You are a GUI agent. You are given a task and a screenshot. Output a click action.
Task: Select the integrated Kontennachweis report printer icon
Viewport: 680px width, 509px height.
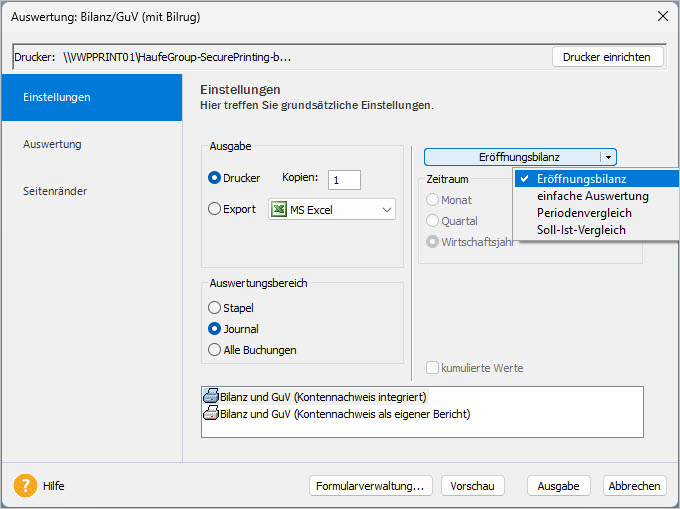coord(211,397)
